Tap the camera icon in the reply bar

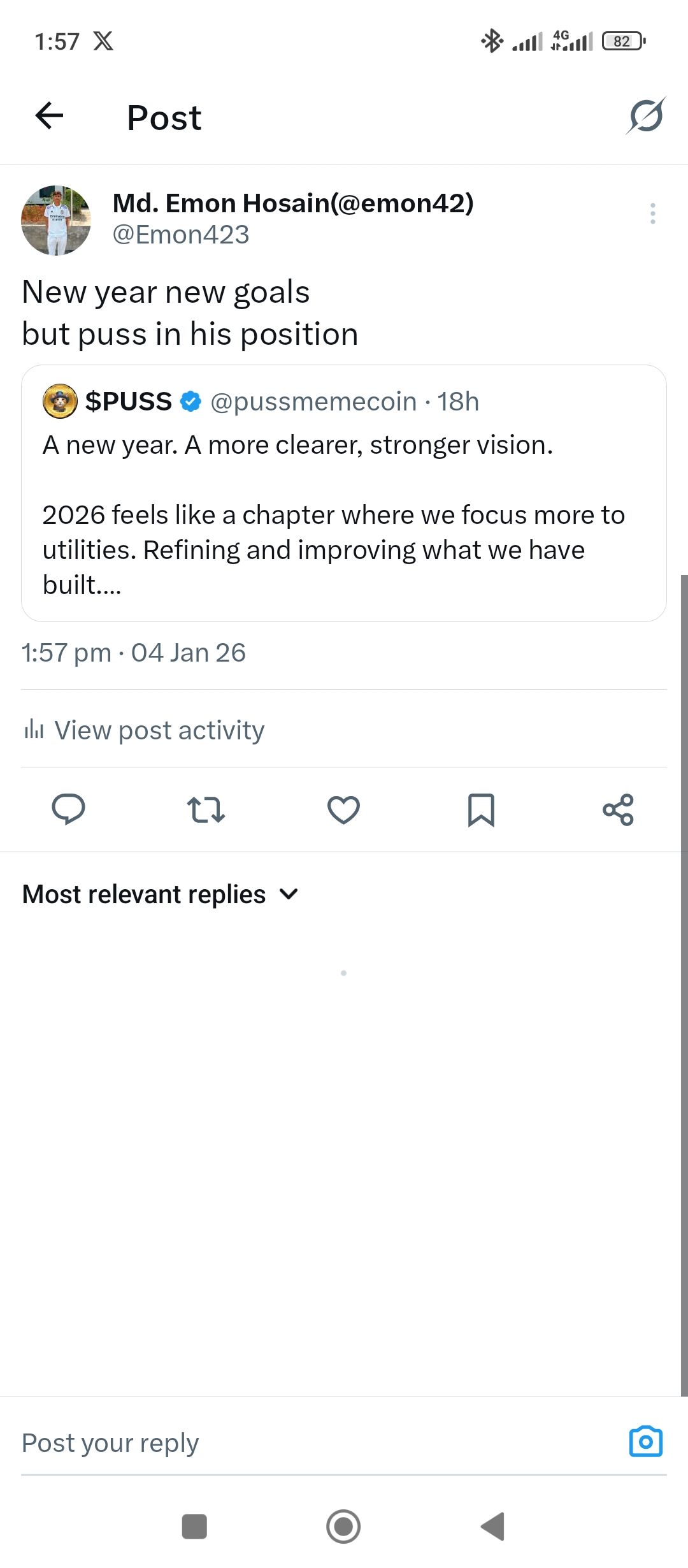pos(645,1442)
